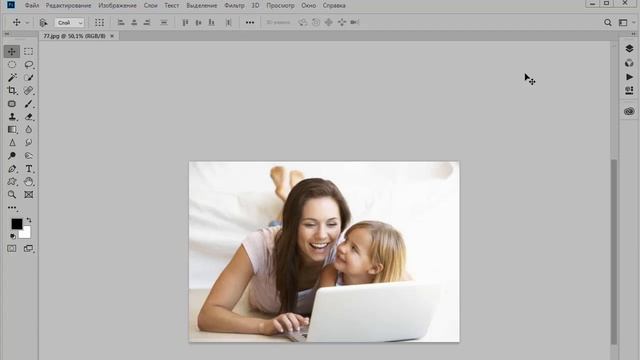Open the Файл menu
The width and height of the screenshot is (640, 360).
click(32, 5)
